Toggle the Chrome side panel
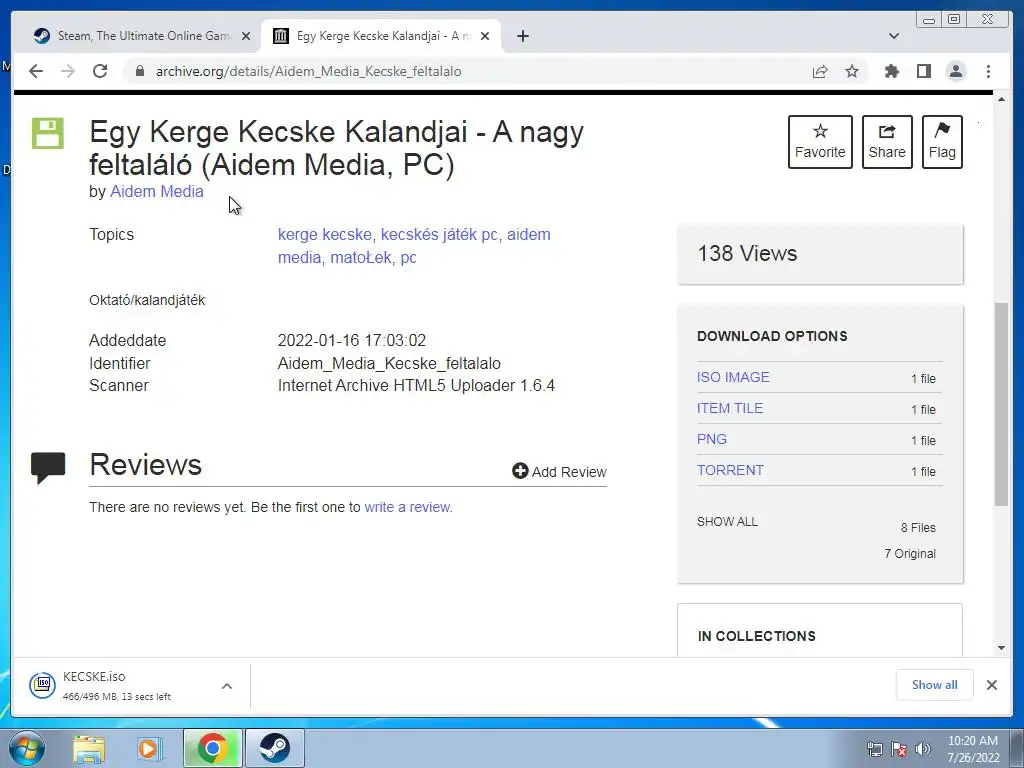The height and width of the screenshot is (768, 1024). 923,71
